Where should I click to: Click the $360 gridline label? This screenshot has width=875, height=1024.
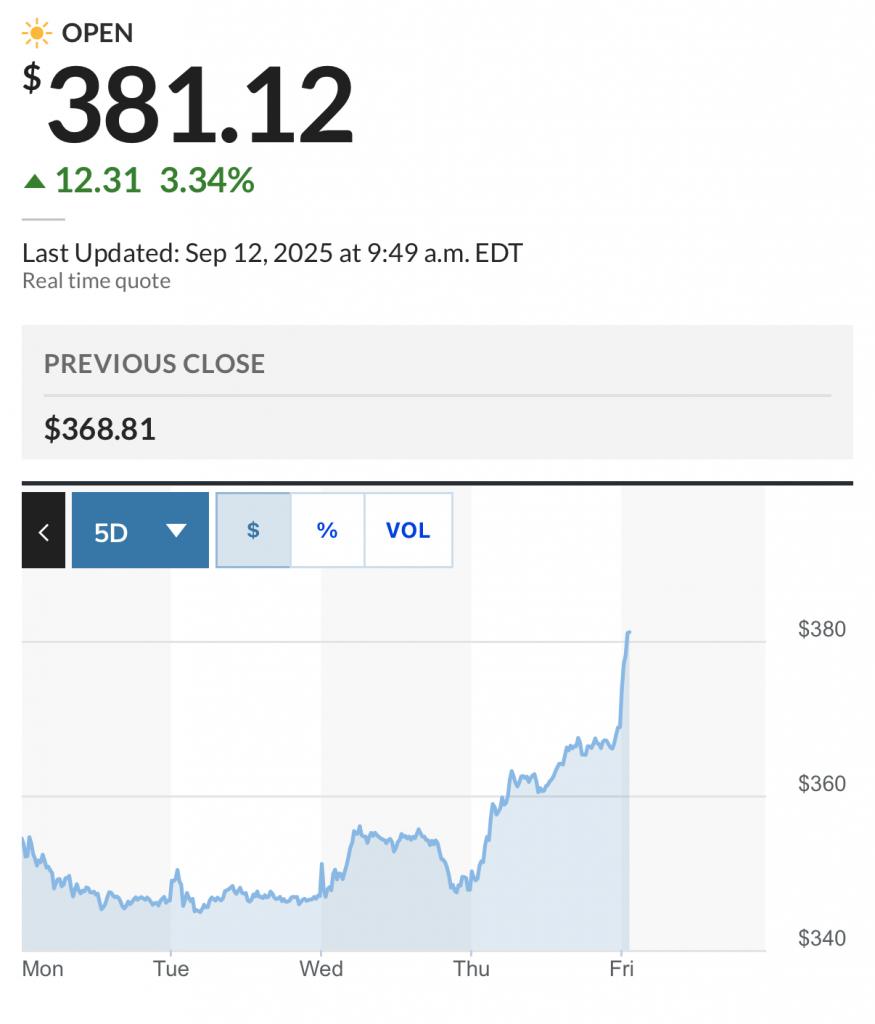[x=821, y=783]
